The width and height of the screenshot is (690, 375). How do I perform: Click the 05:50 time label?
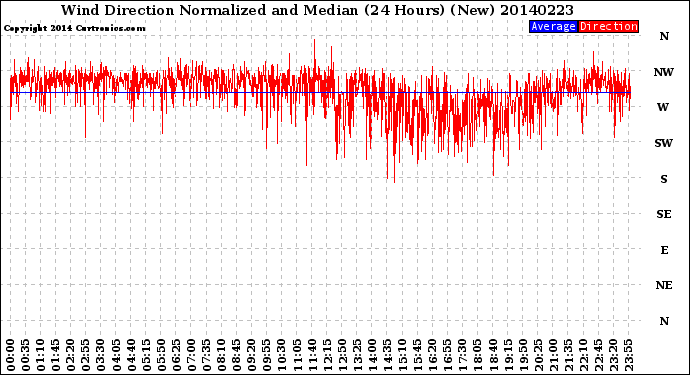(161, 355)
